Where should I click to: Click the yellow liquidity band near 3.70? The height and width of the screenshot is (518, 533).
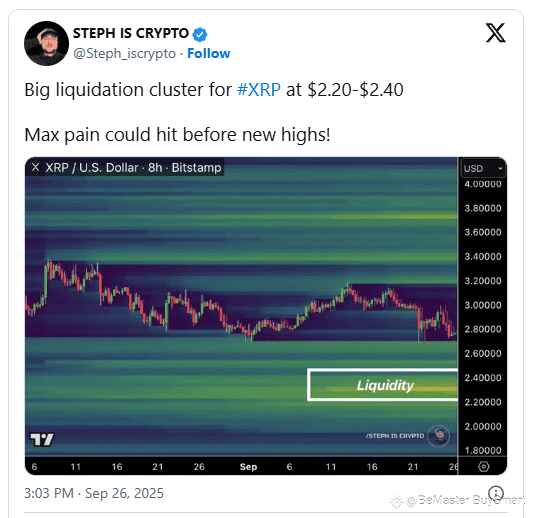tap(393, 217)
